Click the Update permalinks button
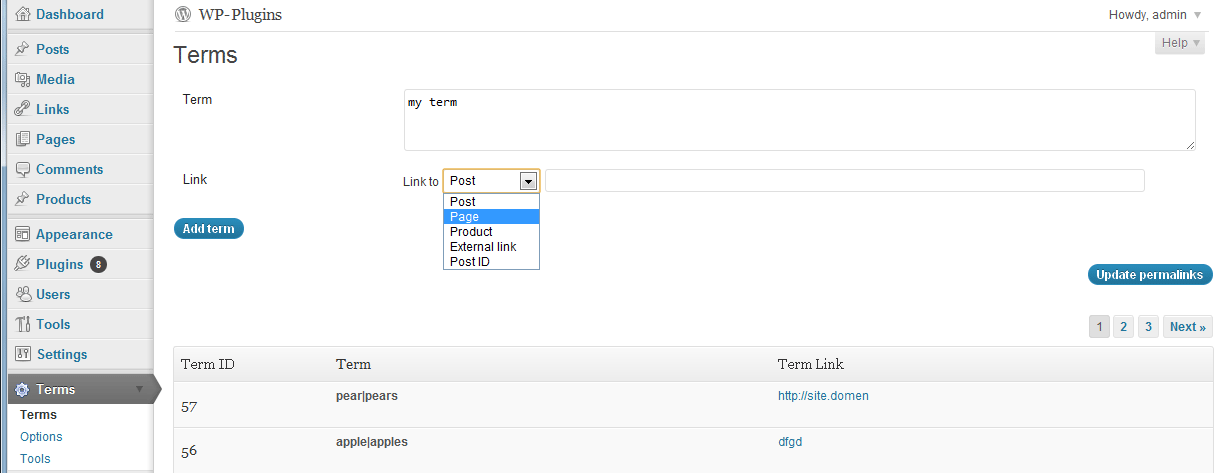Screen dimensions: 1221x473 point(1150,275)
